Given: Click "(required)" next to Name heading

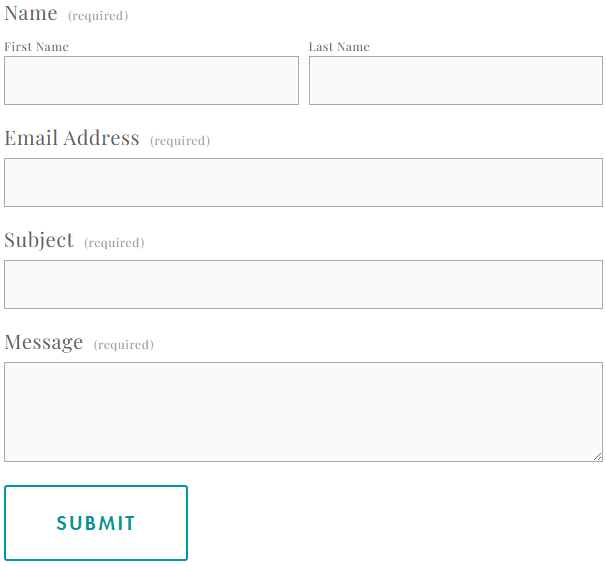Looking at the screenshot, I should (x=98, y=16).
